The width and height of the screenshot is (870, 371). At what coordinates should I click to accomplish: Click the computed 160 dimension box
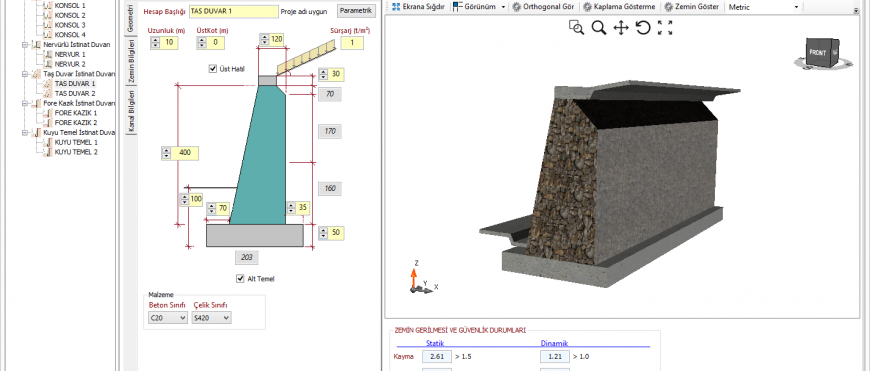pyautogui.click(x=330, y=189)
